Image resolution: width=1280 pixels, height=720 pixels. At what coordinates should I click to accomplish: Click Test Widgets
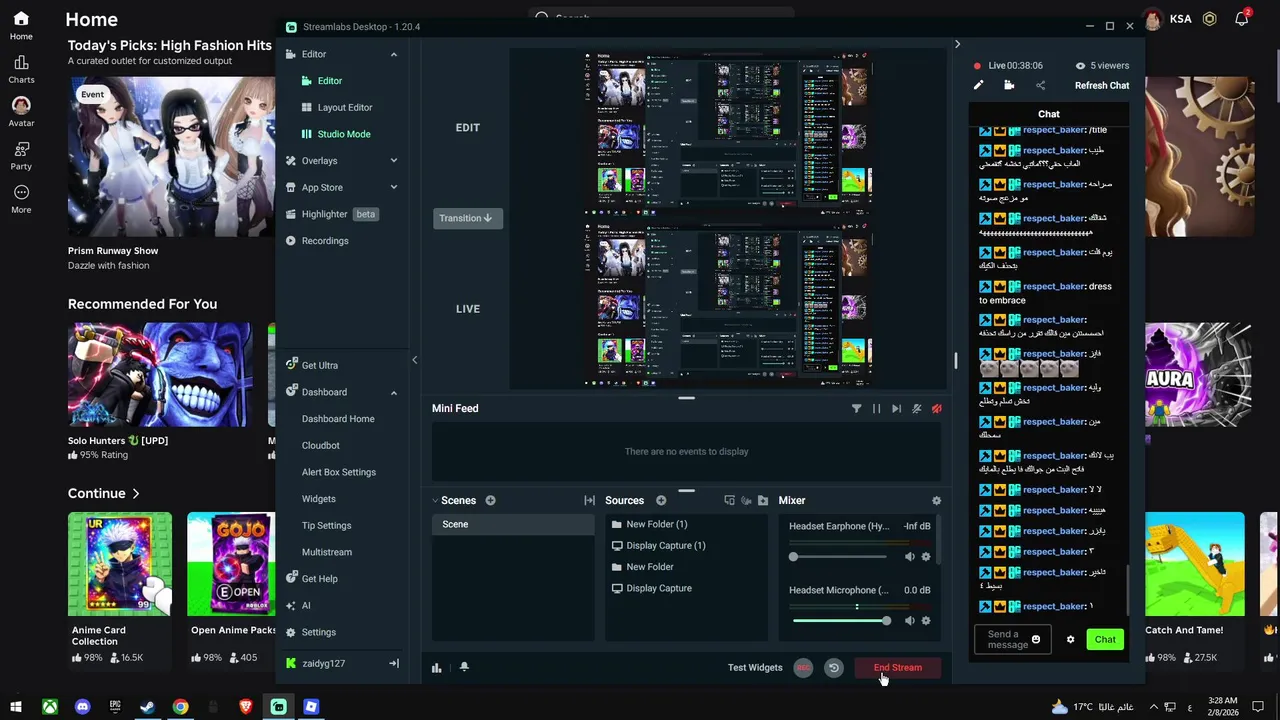click(x=755, y=668)
